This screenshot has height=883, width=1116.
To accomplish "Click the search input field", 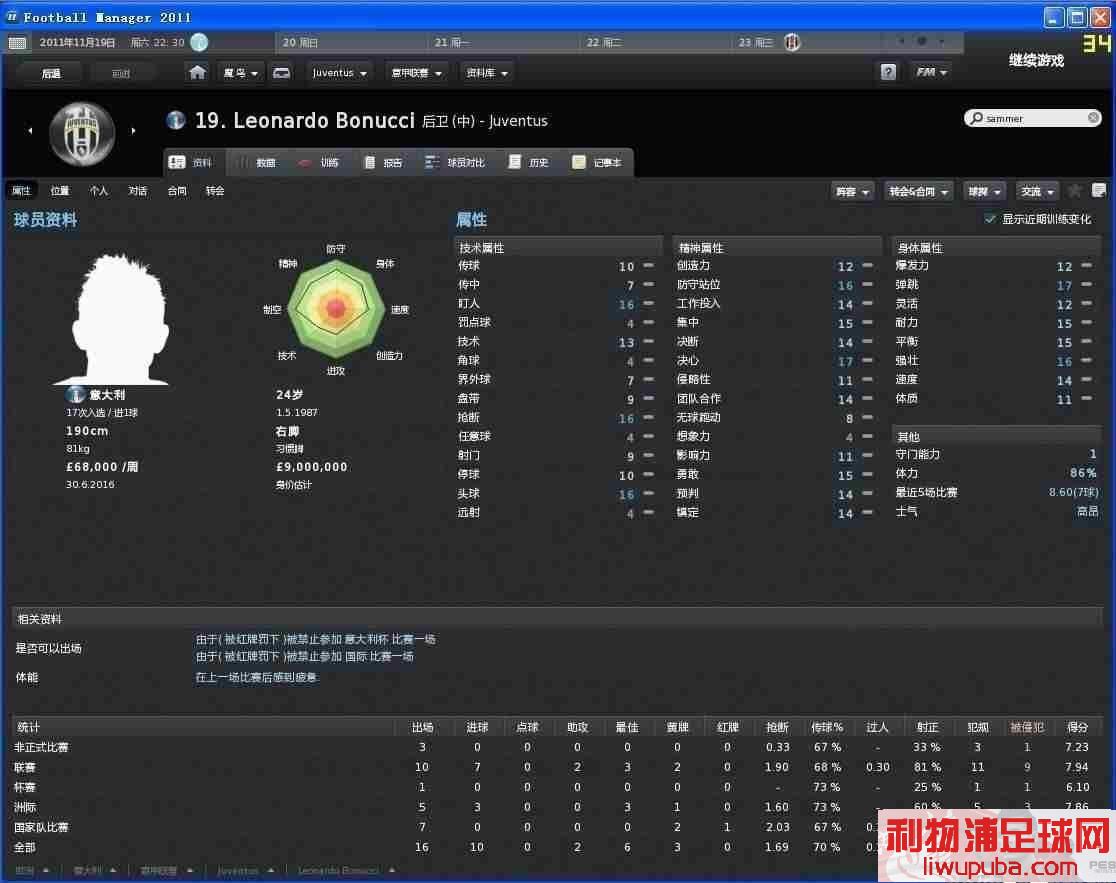I will point(1033,118).
